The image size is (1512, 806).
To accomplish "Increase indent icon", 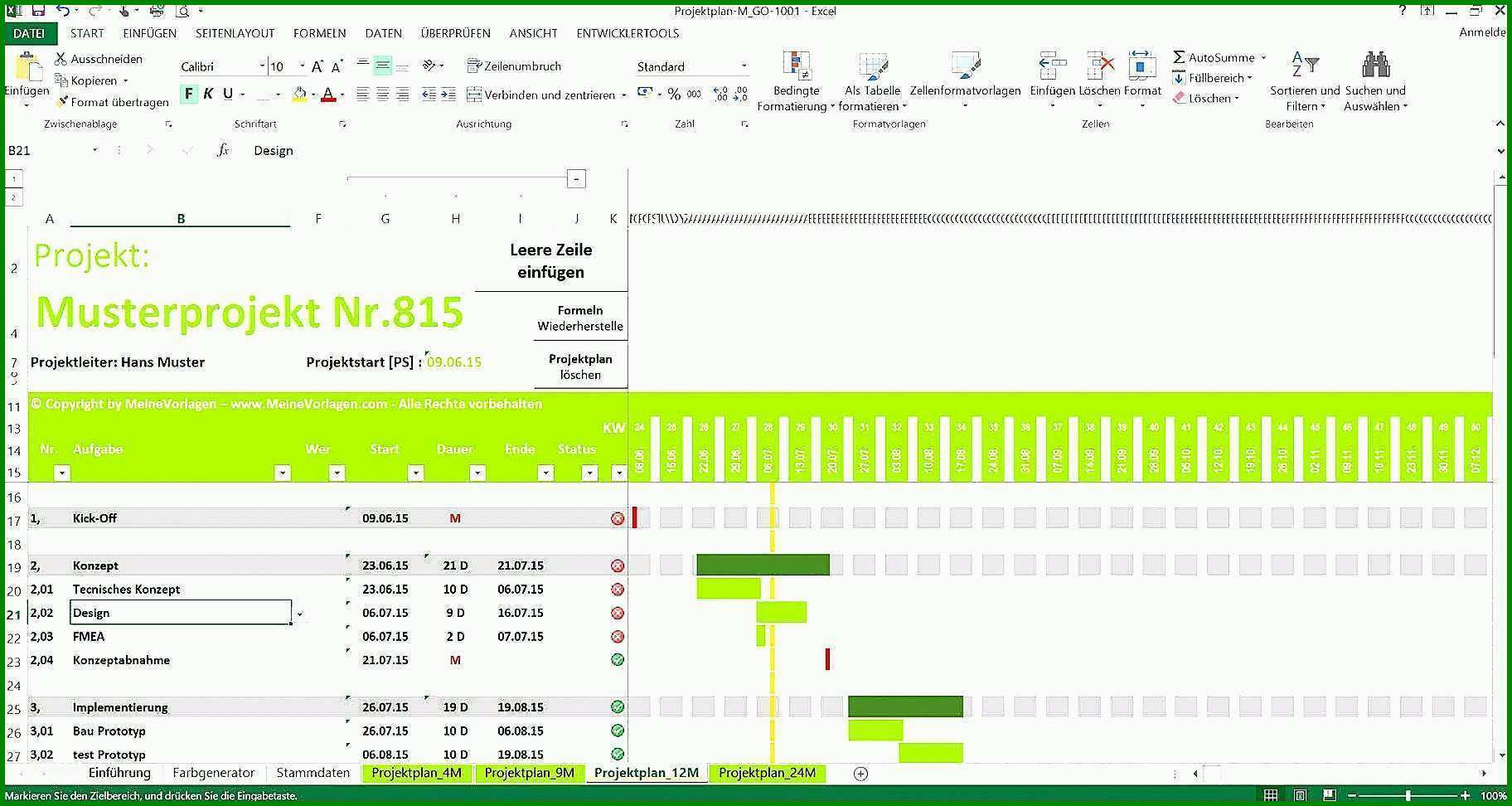I will point(448,95).
